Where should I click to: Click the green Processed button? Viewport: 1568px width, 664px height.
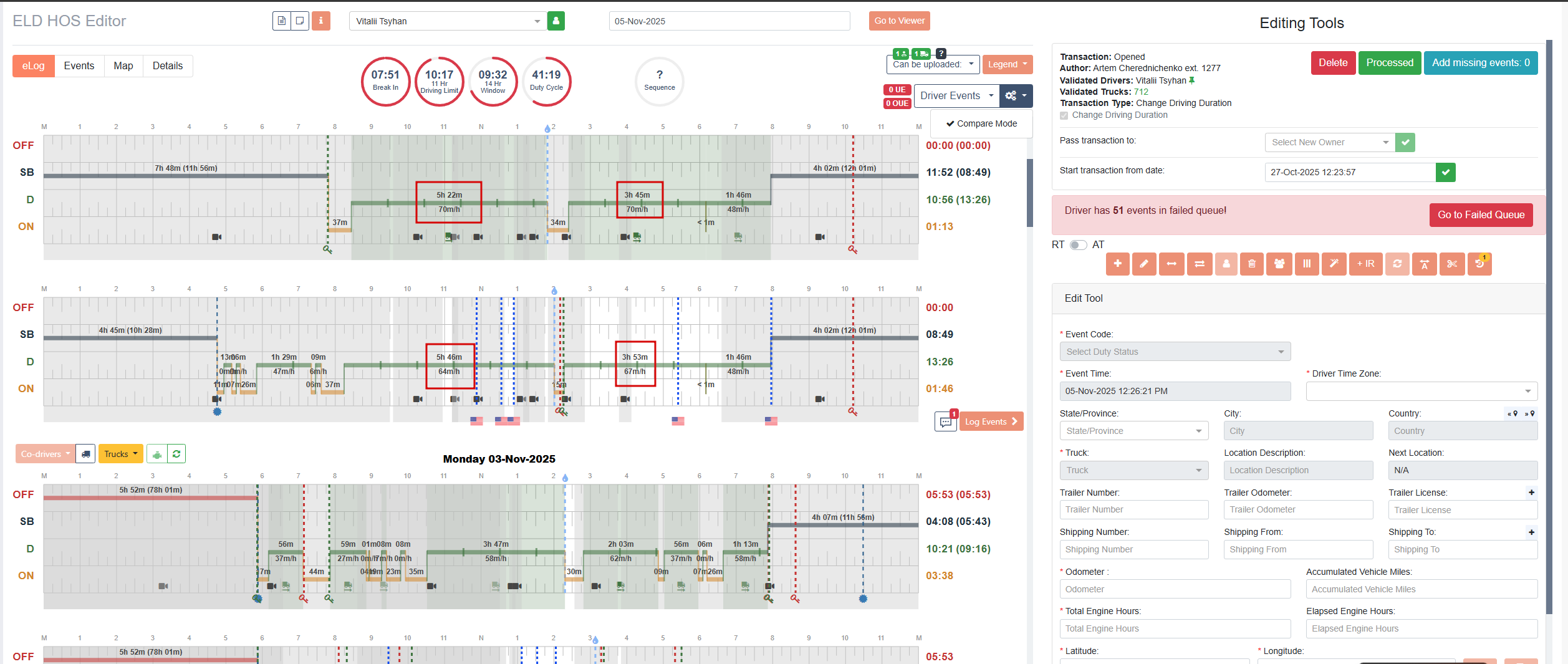pos(1390,62)
